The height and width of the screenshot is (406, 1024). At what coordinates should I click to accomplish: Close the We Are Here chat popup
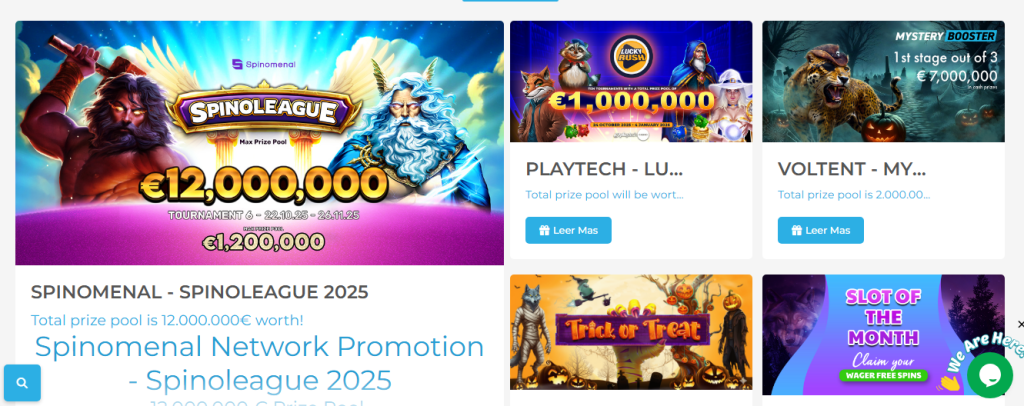point(1021,324)
